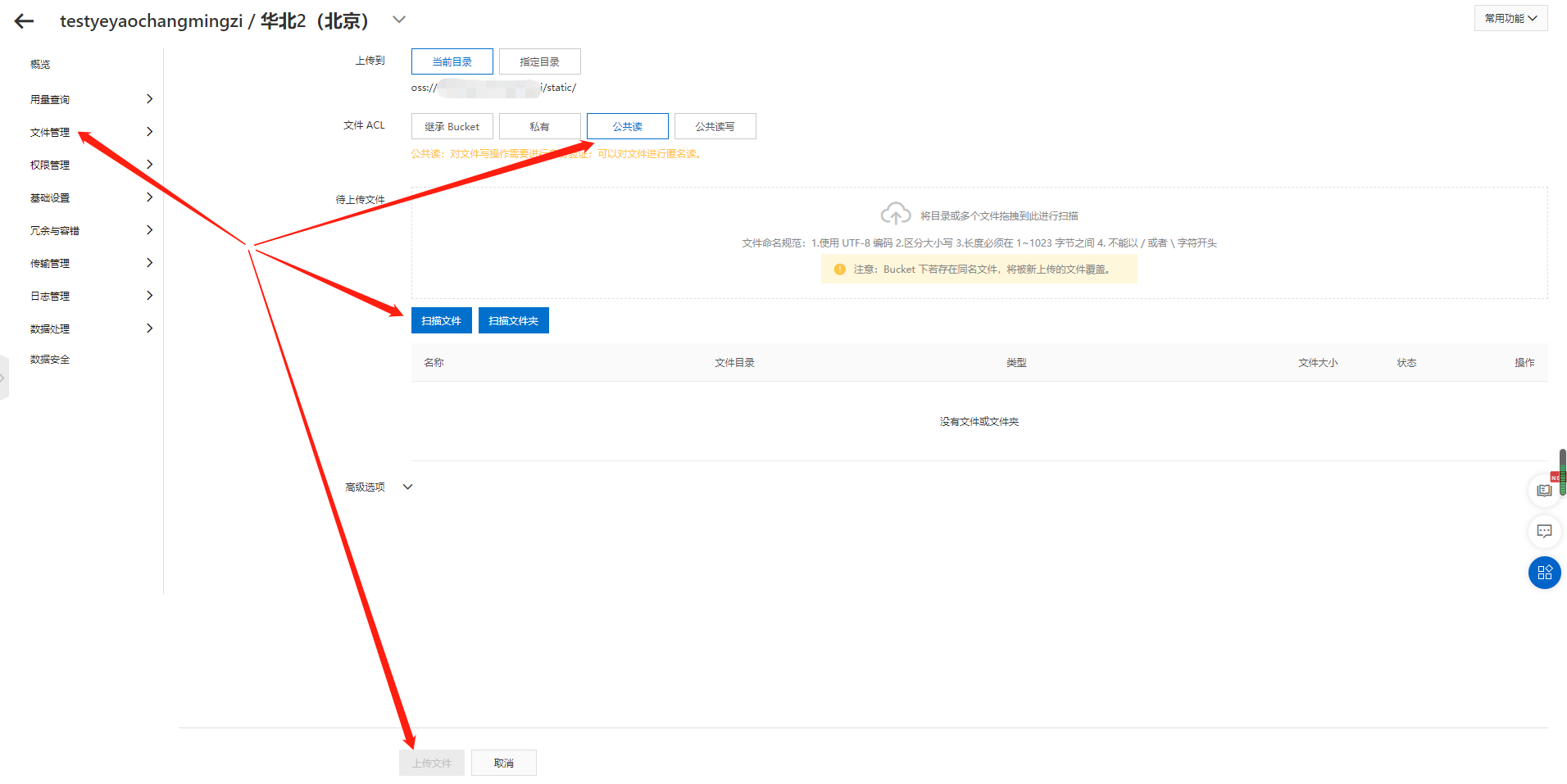The height and width of the screenshot is (784, 1567).
Task: Click the blue app widget icon at bottom right
Action: pyautogui.click(x=1544, y=572)
